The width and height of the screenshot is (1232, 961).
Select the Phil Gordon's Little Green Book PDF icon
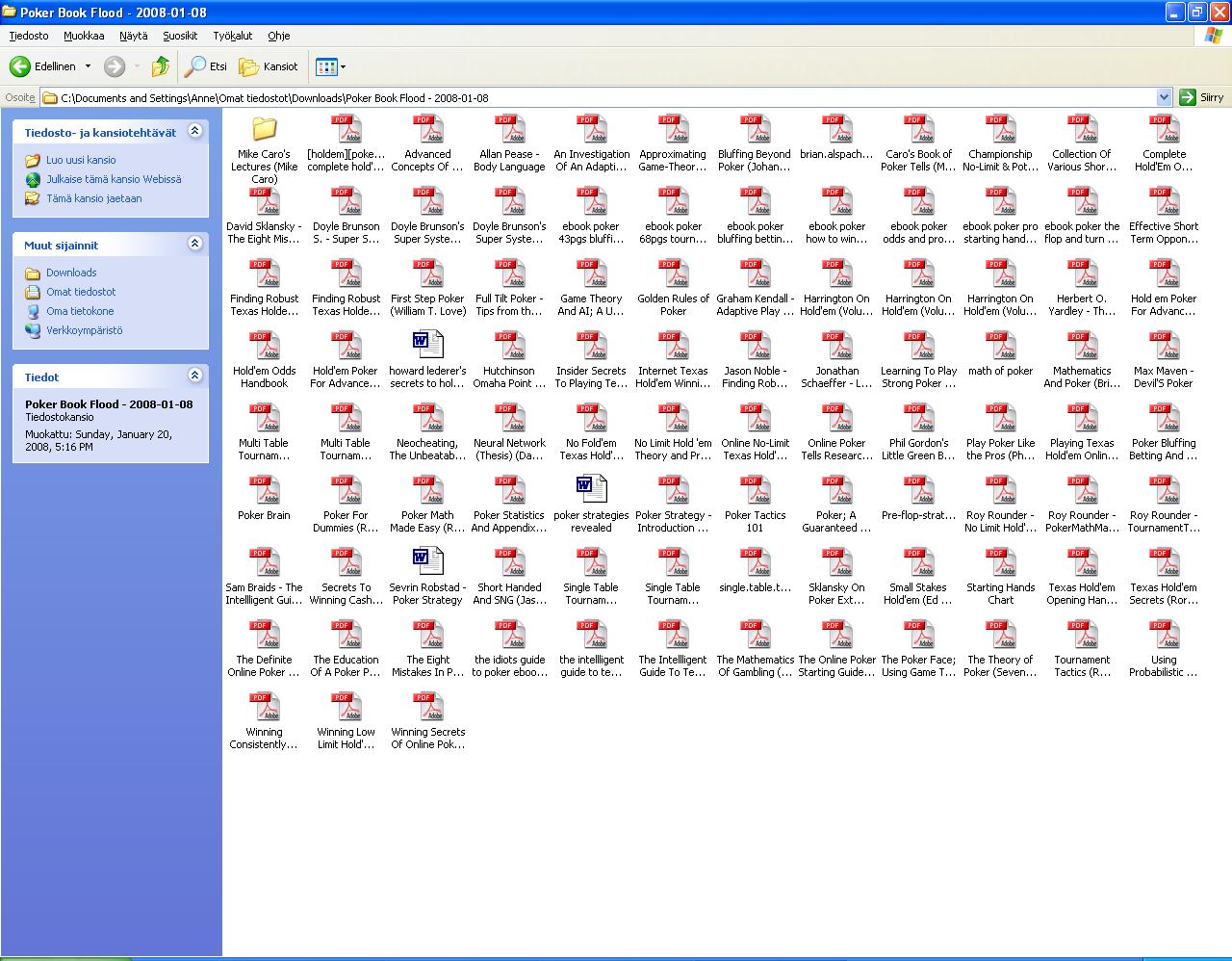click(x=918, y=418)
